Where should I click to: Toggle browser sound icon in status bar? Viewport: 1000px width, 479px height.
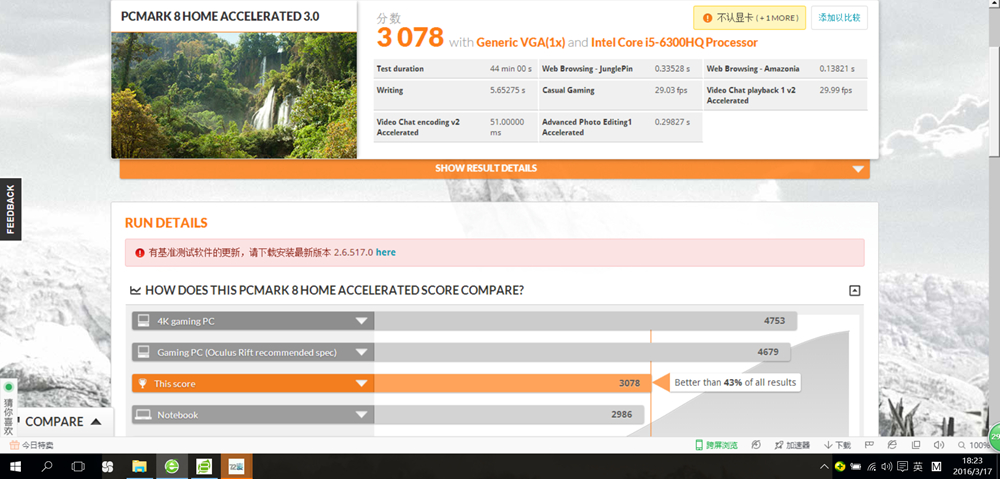pyautogui.click(x=938, y=445)
